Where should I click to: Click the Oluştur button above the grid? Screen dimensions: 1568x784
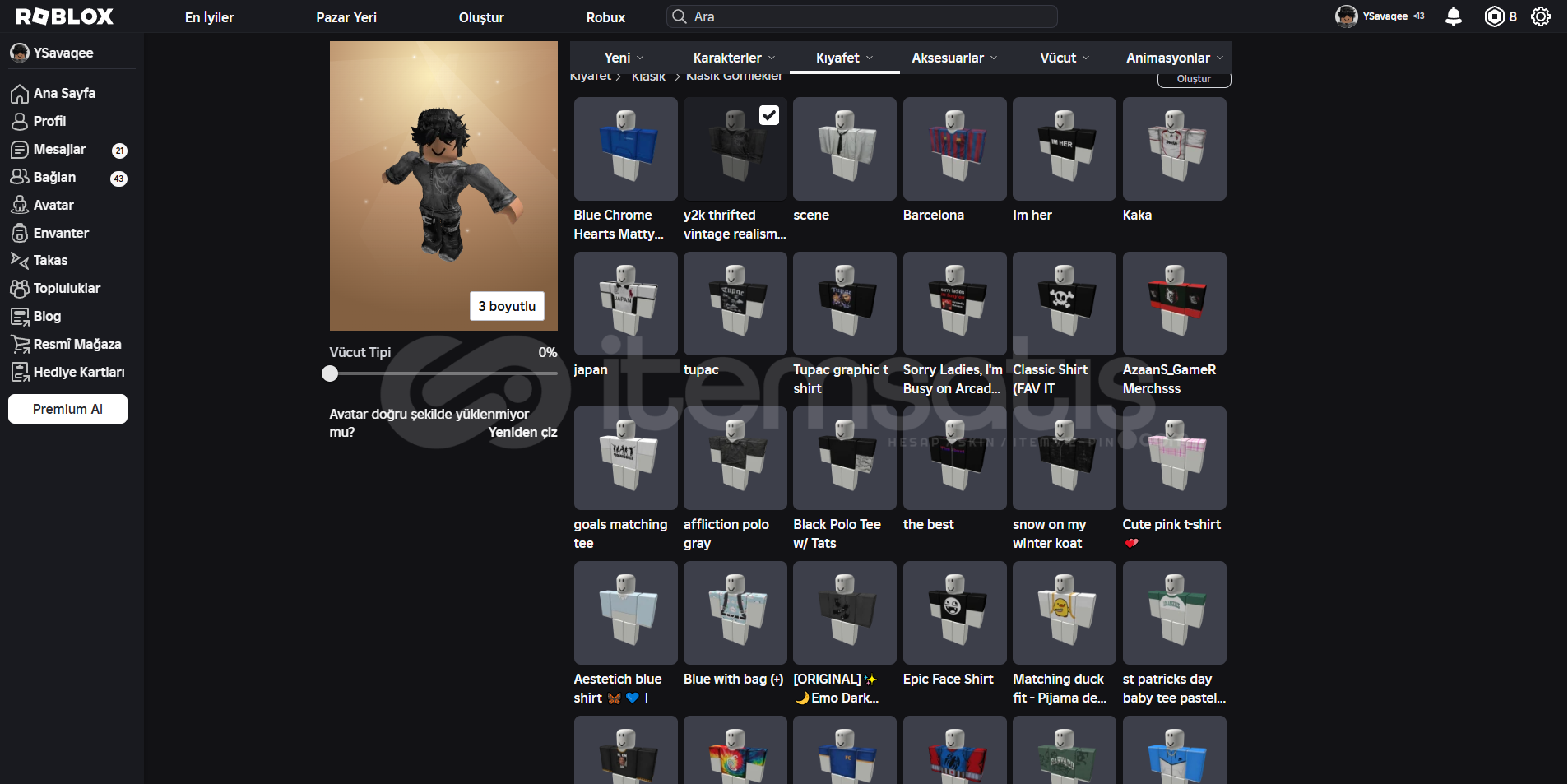click(x=1194, y=79)
